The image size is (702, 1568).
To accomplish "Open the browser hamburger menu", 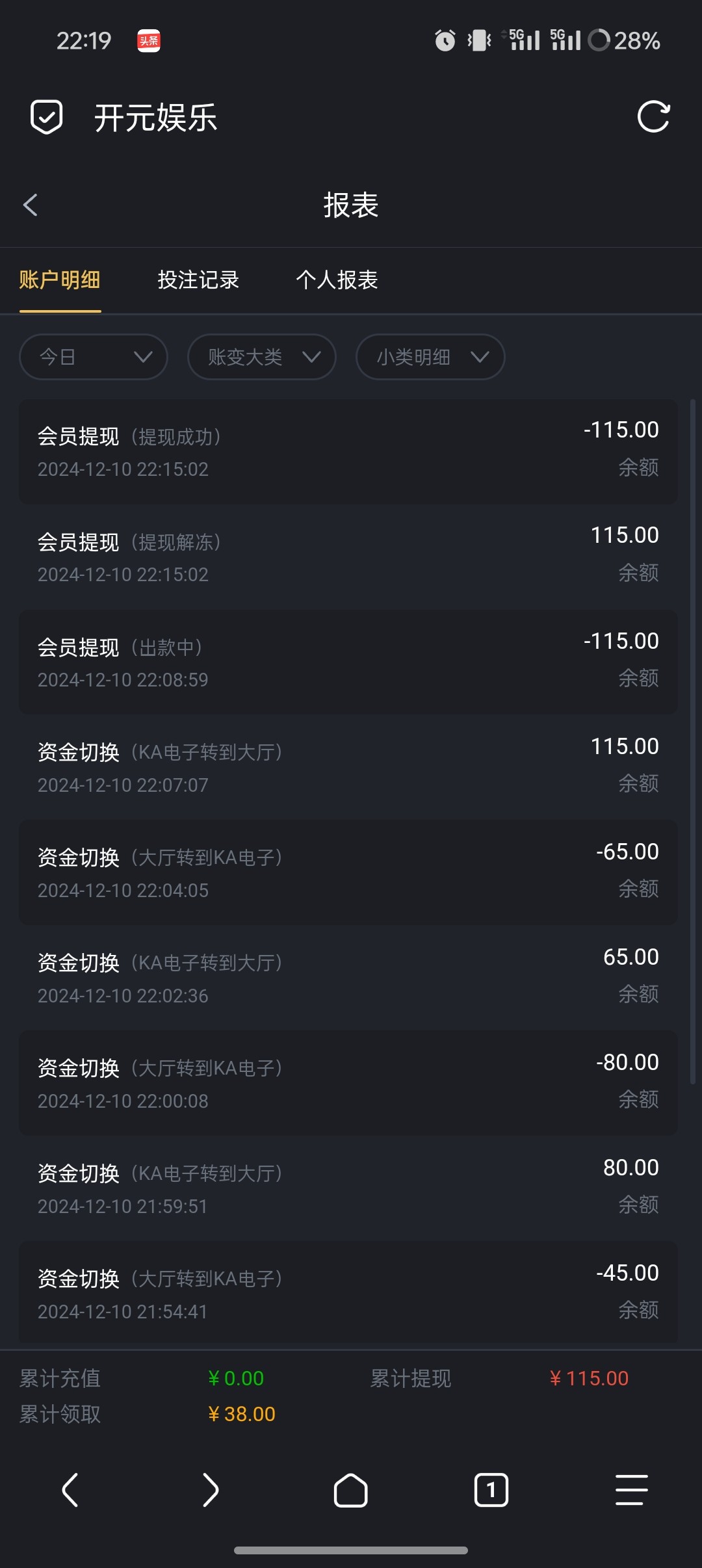I will tap(631, 1490).
